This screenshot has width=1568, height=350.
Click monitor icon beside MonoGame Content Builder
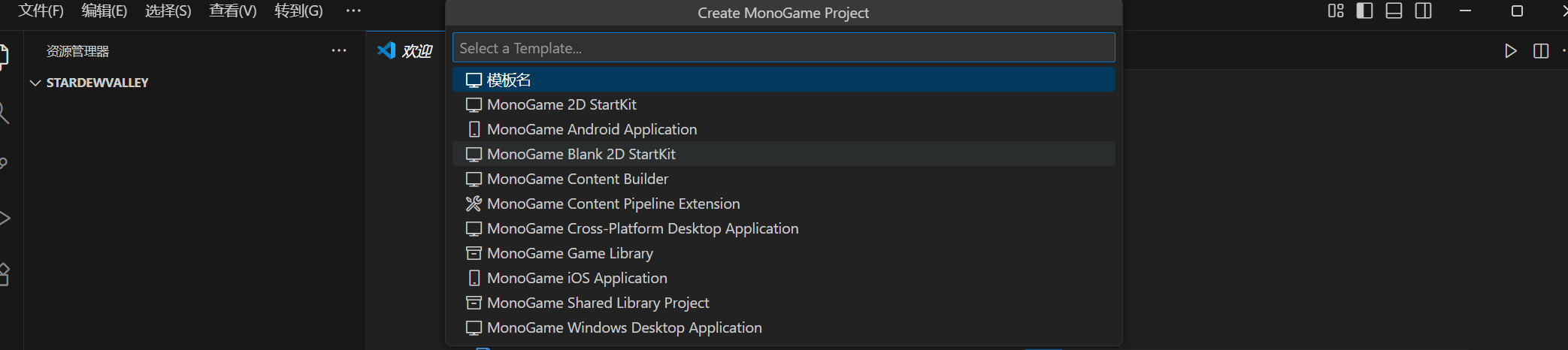click(474, 180)
